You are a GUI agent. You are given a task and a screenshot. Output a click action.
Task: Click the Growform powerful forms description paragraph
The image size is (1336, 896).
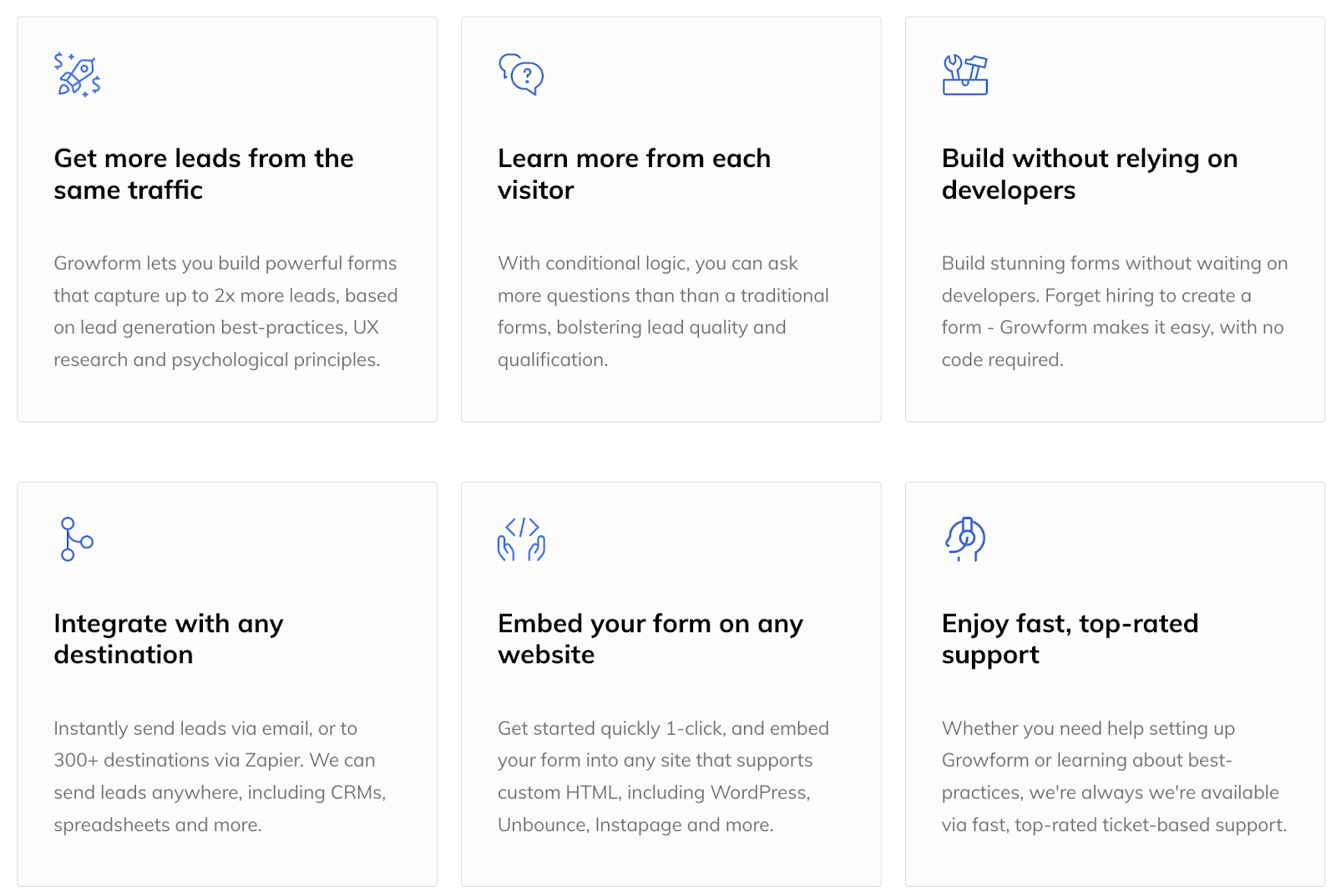(225, 311)
